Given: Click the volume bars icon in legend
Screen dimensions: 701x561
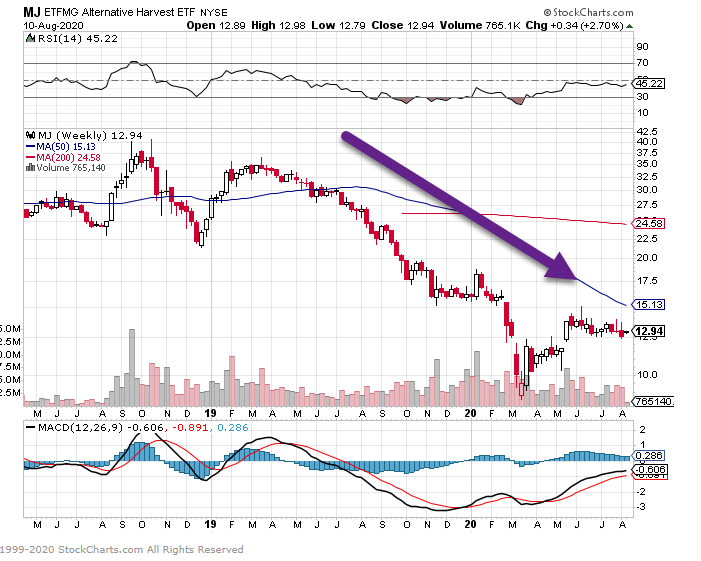Looking at the screenshot, I should pyautogui.click(x=30, y=168).
